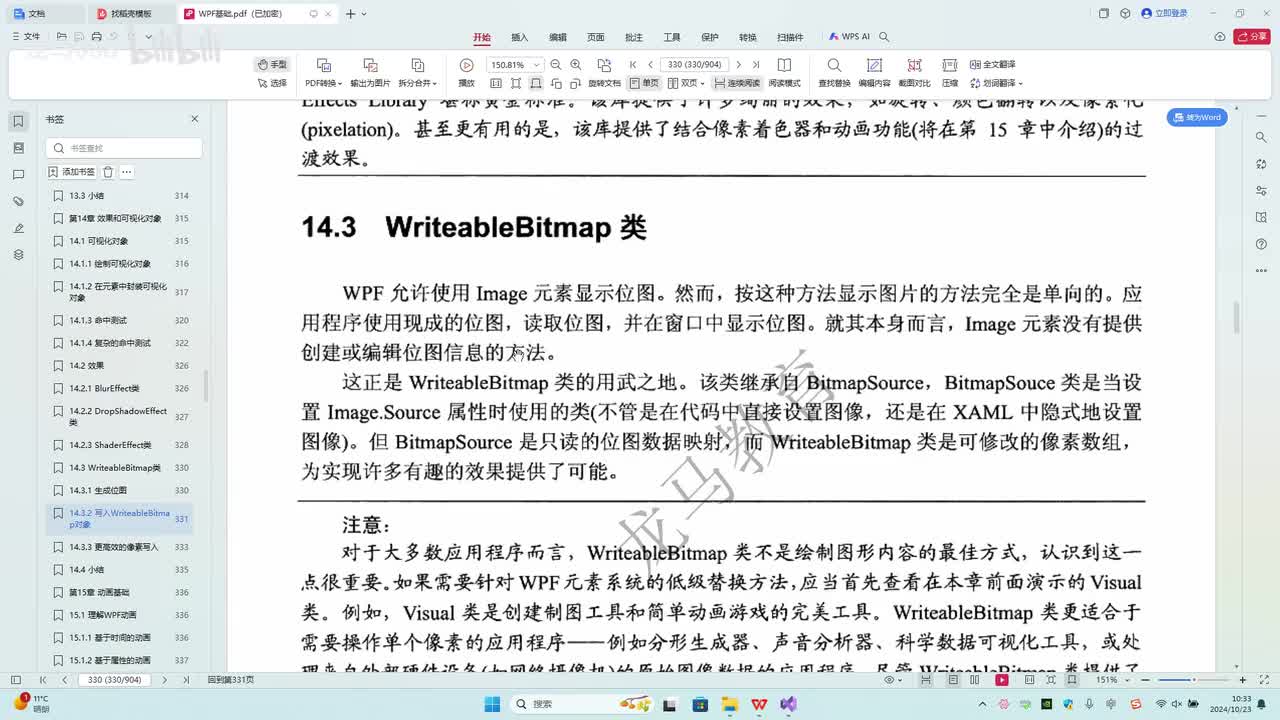Open the attachments paperclip sidebar icon
This screenshot has width=1280, height=720.
[18, 202]
